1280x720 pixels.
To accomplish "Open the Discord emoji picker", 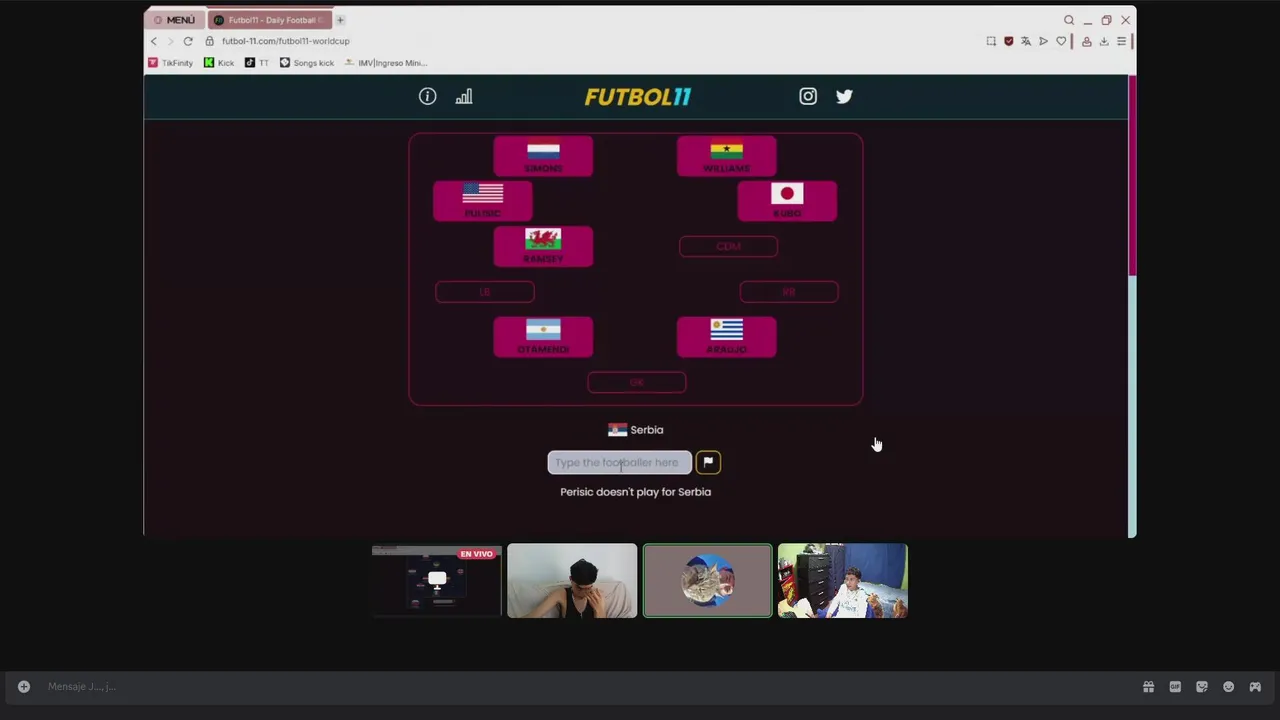I will click(x=1228, y=686).
